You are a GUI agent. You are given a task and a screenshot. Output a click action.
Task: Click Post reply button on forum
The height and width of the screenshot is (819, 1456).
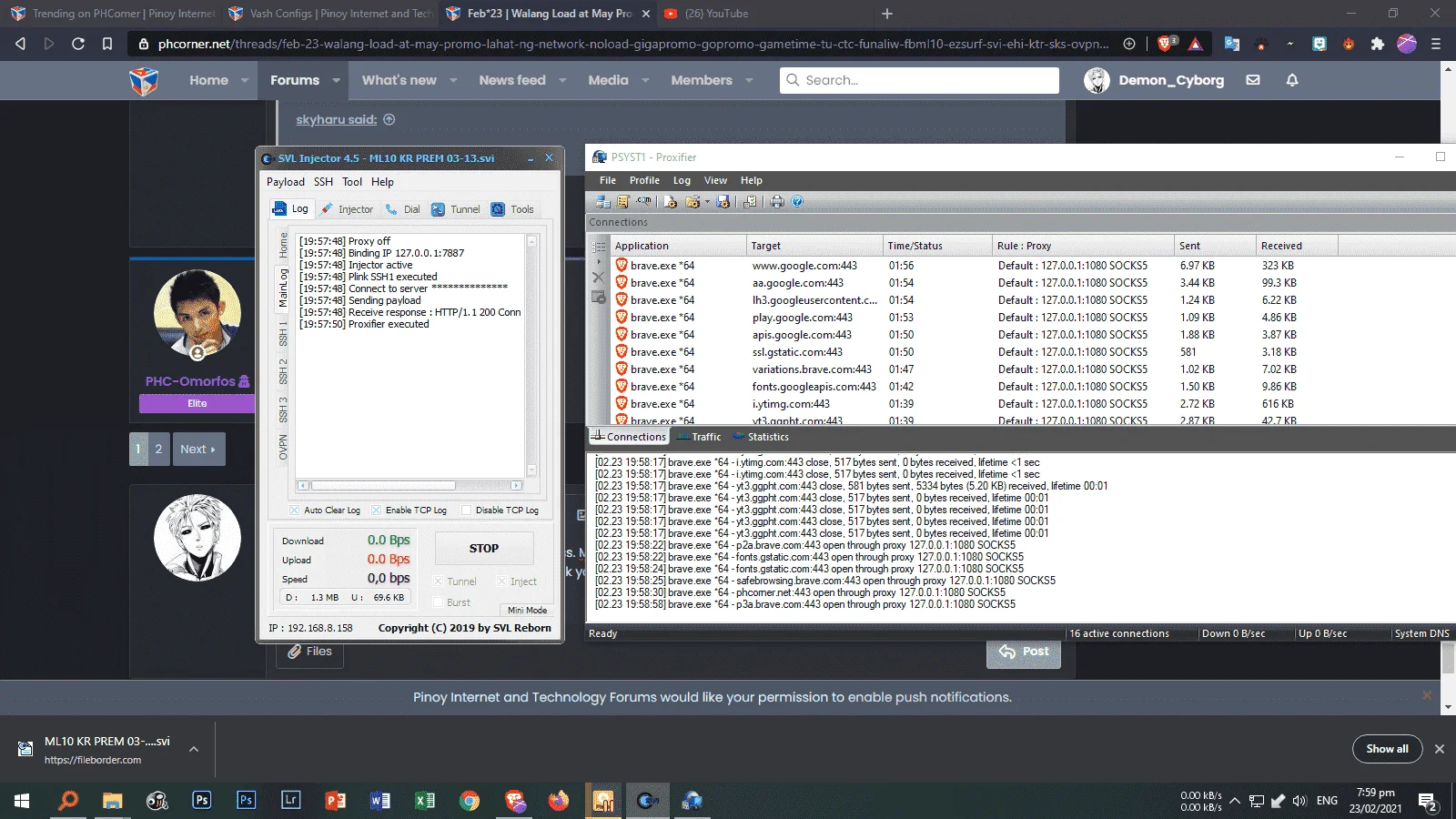1024,652
